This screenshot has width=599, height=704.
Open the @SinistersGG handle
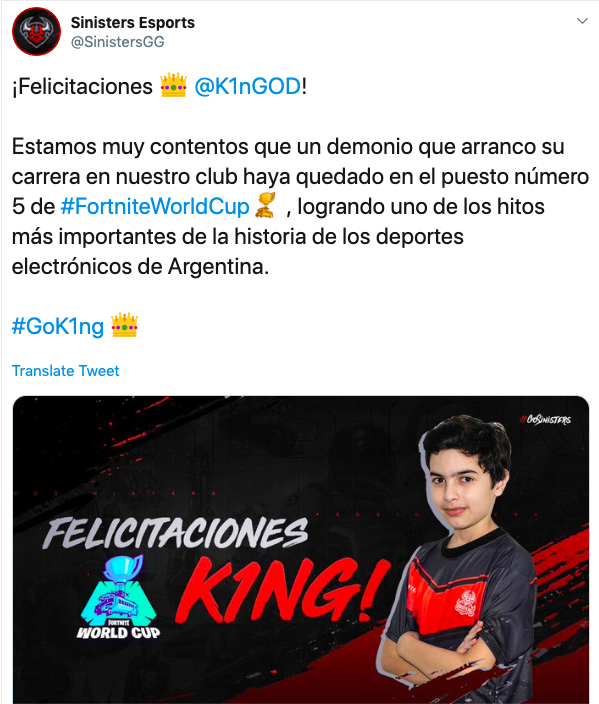point(118,42)
